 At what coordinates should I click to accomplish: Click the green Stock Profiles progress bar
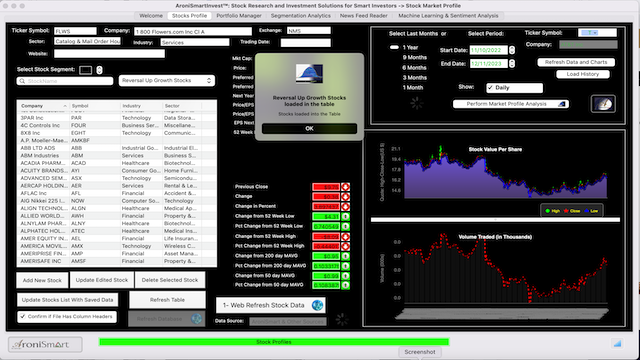[274, 342]
